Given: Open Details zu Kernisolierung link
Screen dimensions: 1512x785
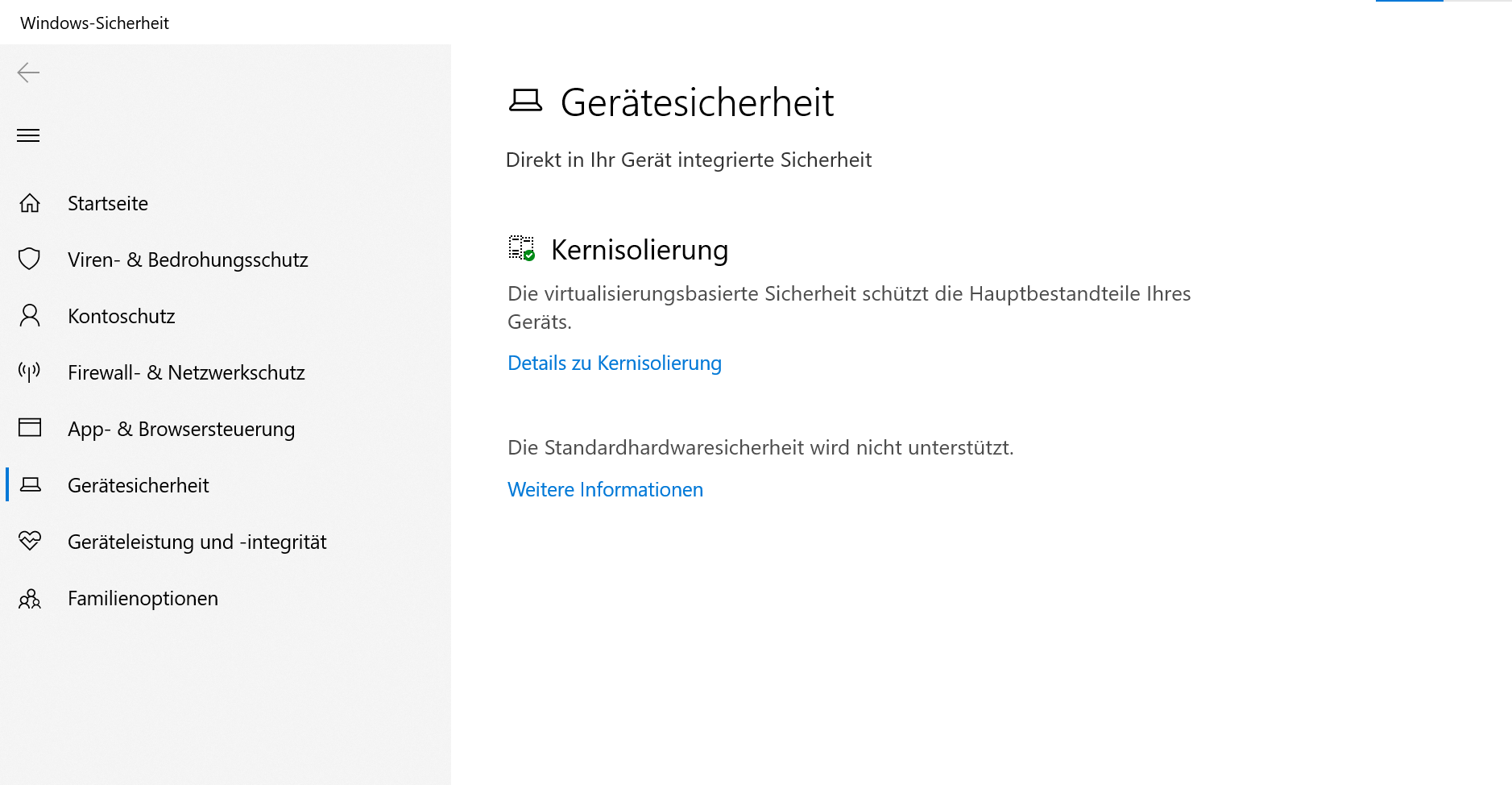Looking at the screenshot, I should click(x=615, y=363).
